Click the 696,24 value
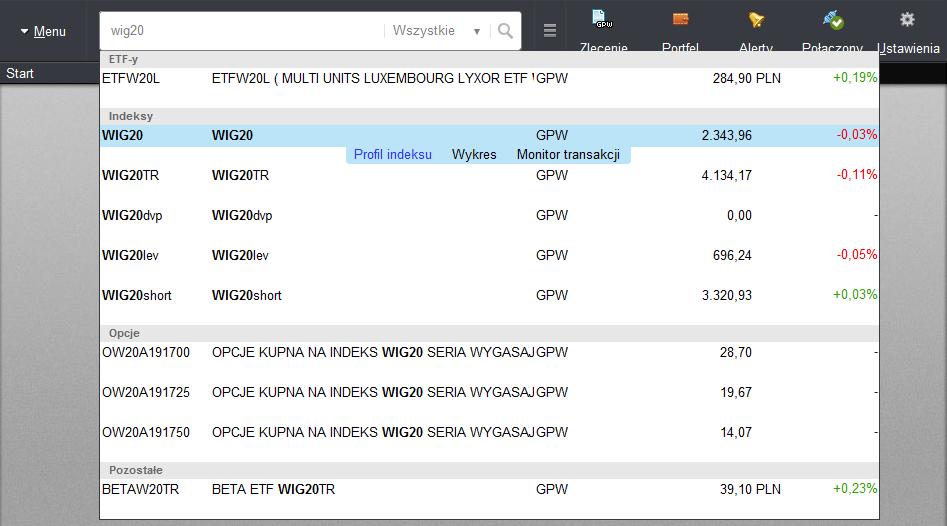 [x=732, y=255]
